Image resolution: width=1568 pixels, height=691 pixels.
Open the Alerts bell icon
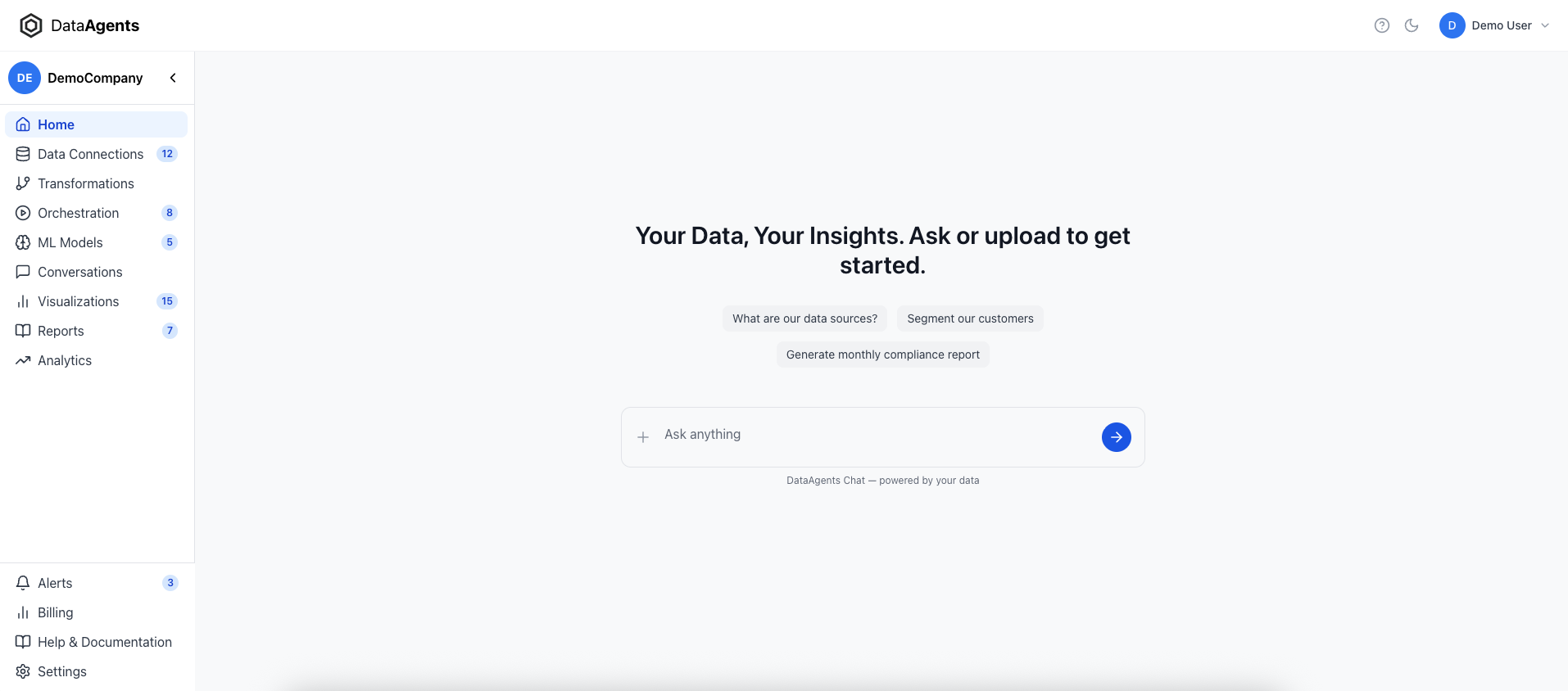(x=23, y=583)
